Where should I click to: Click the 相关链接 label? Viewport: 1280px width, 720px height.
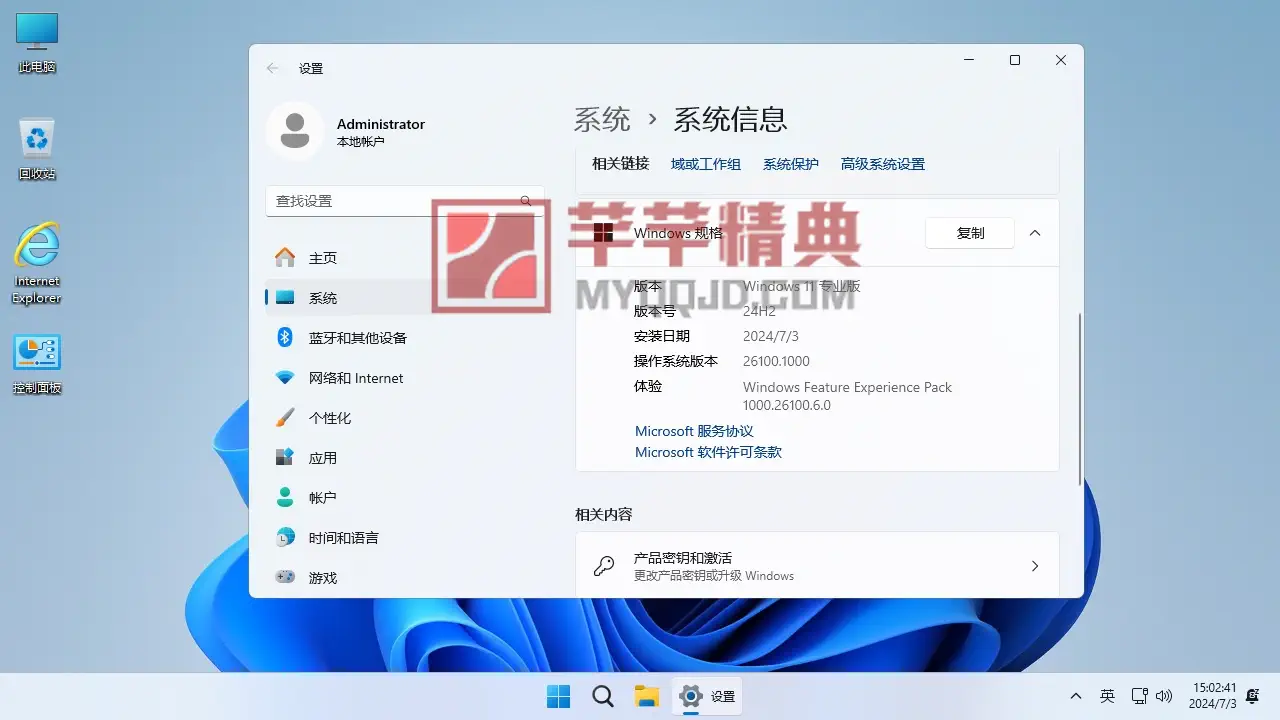tap(620, 164)
